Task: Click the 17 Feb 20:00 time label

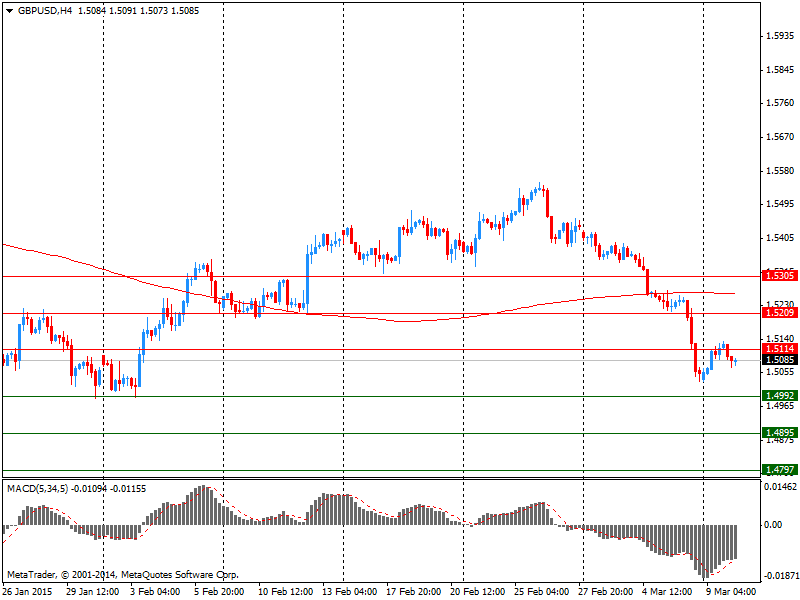Action: tap(414, 592)
